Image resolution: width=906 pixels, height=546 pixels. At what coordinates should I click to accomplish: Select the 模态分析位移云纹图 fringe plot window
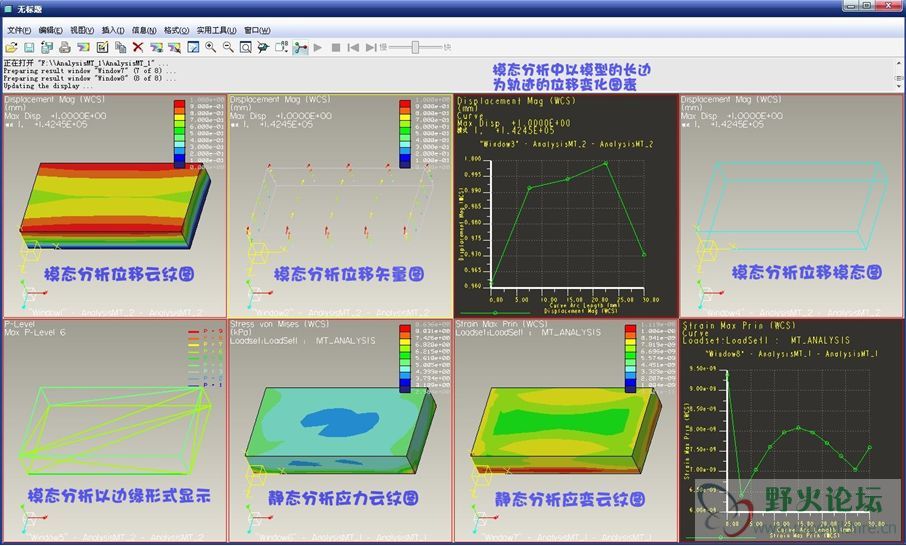pos(114,206)
